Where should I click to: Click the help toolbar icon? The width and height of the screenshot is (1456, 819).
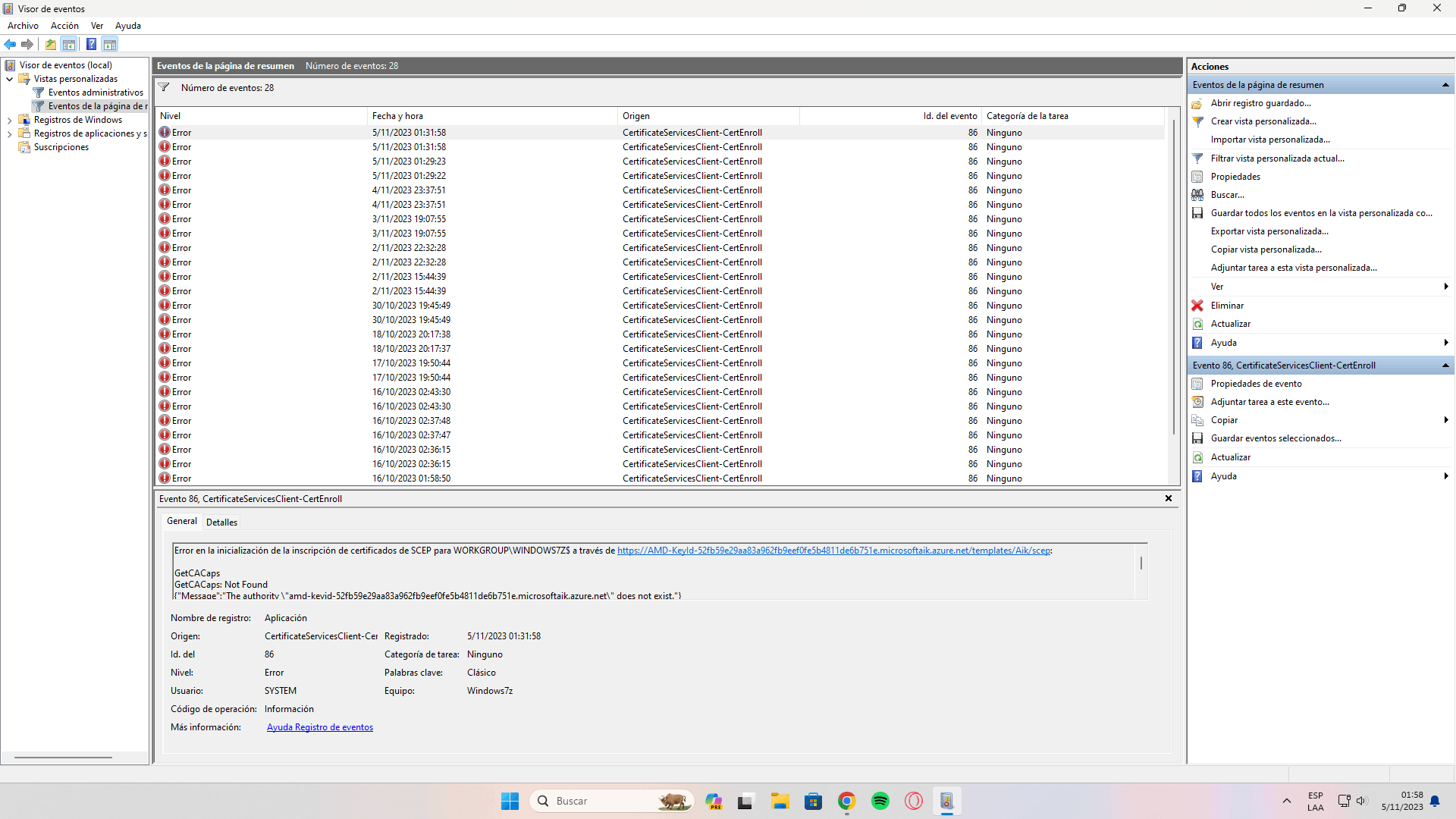point(91,44)
